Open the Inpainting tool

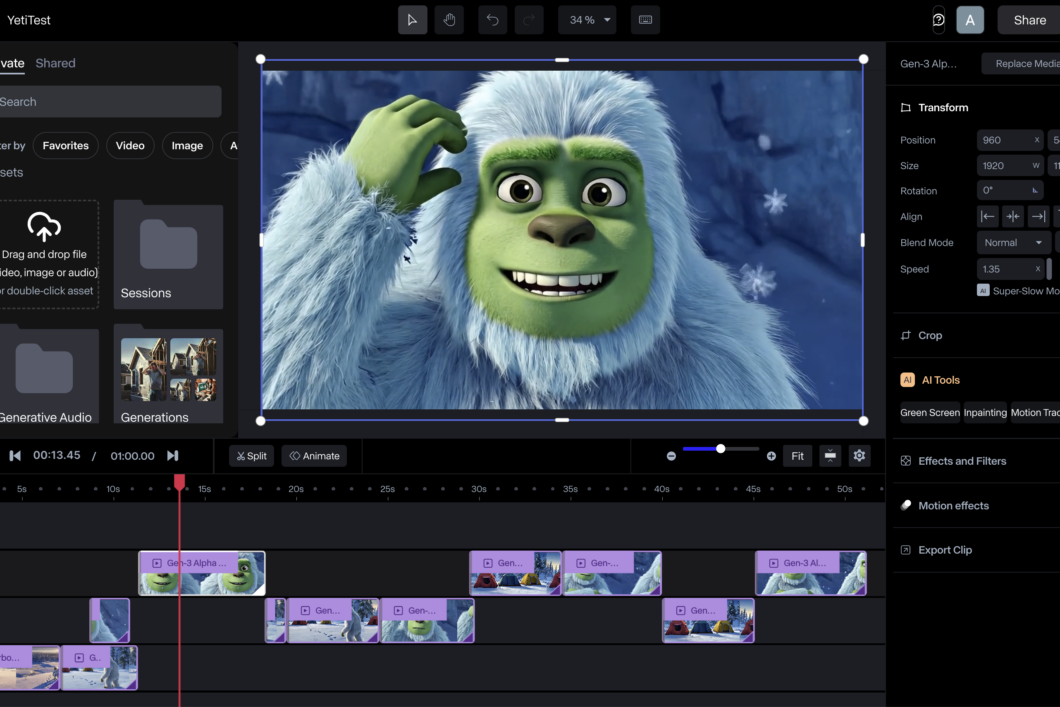tap(985, 412)
